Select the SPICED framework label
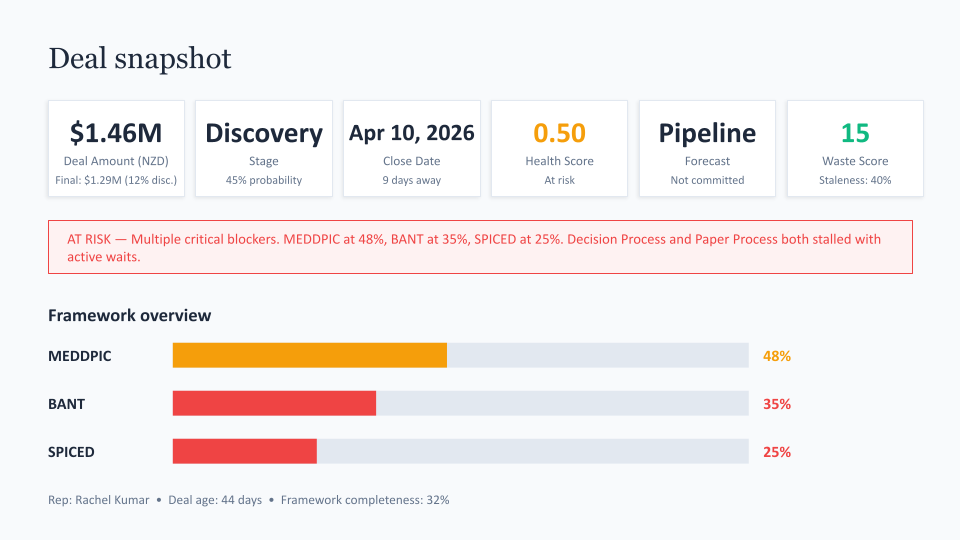The width and height of the screenshot is (960, 540). tap(72, 452)
